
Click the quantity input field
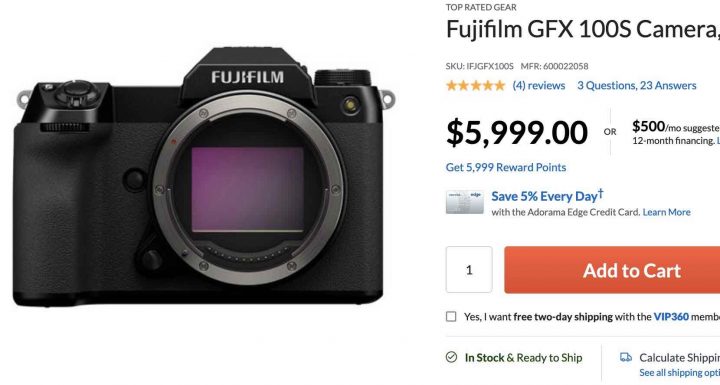point(469,270)
